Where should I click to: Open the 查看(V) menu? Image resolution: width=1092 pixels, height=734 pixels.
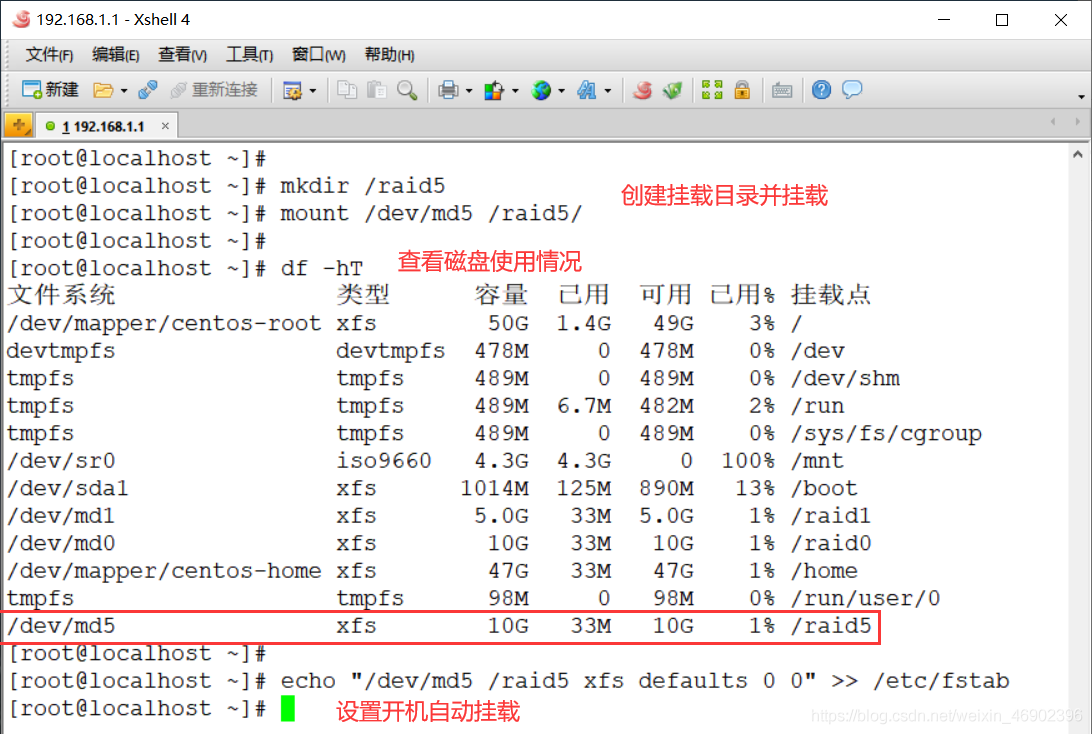click(182, 54)
